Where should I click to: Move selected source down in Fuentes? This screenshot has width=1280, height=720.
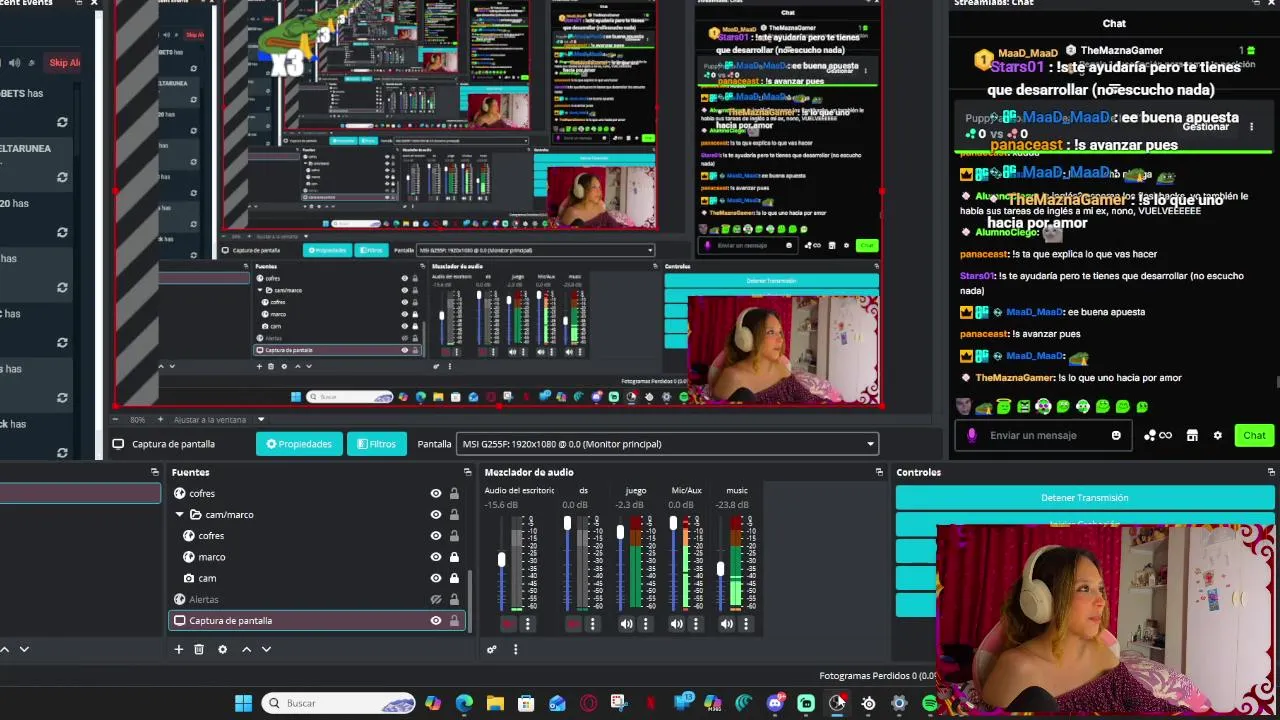click(266, 649)
